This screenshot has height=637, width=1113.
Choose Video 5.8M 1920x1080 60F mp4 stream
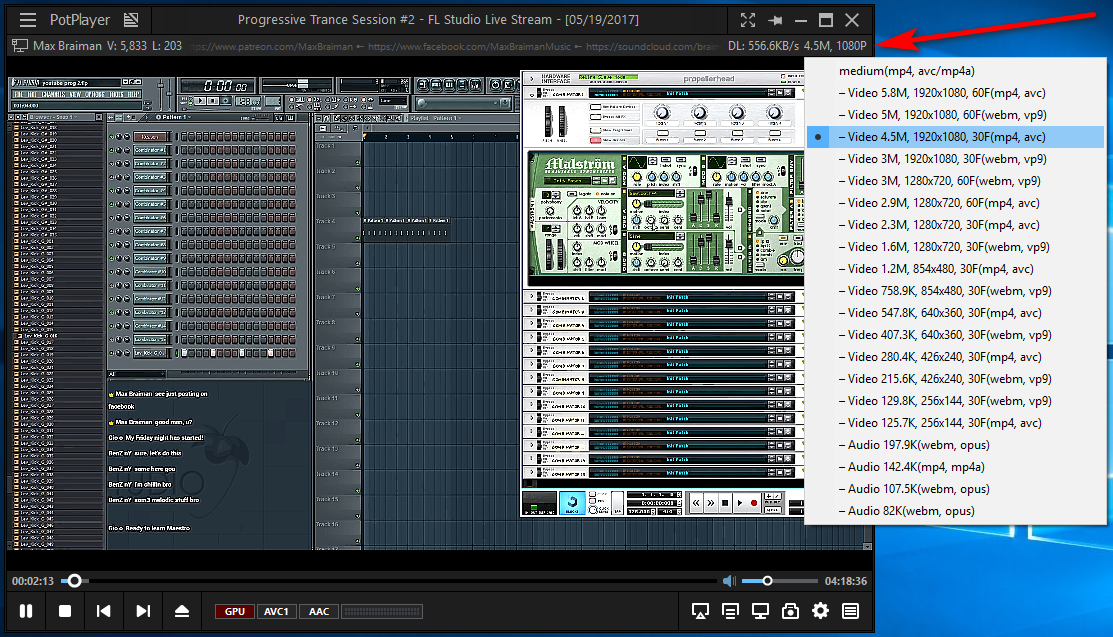point(955,93)
